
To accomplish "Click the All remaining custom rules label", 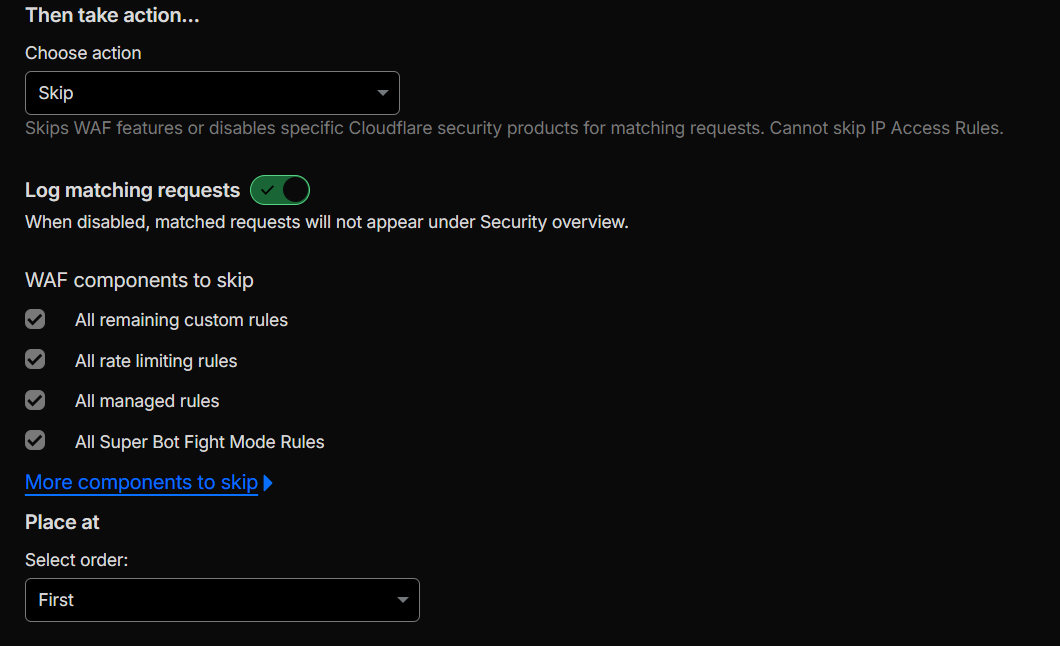I will coord(181,320).
